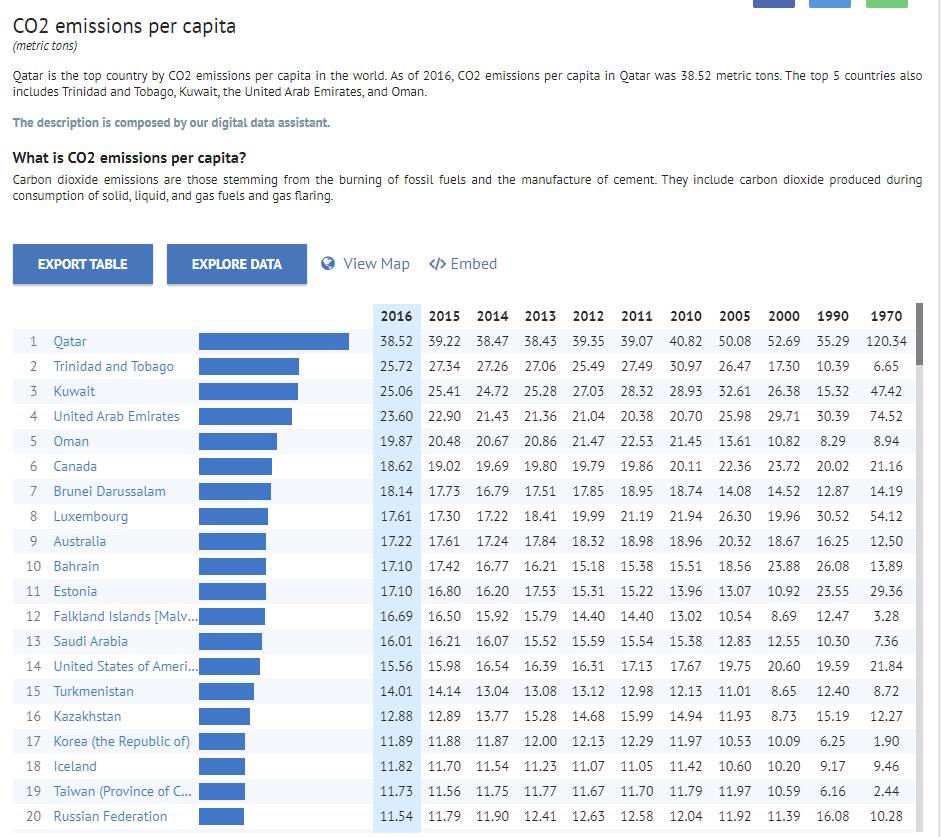Open the Estonia country link
This screenshot has width=941, height=837.
(x=75, y=592)
